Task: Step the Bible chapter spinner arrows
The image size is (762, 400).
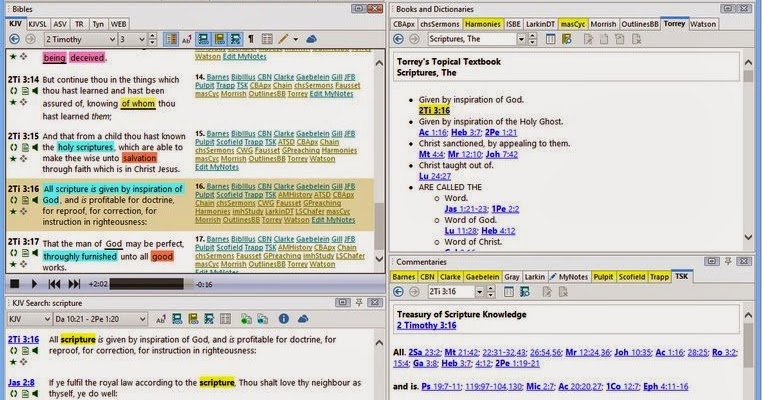Action: [x=152, y=39]
